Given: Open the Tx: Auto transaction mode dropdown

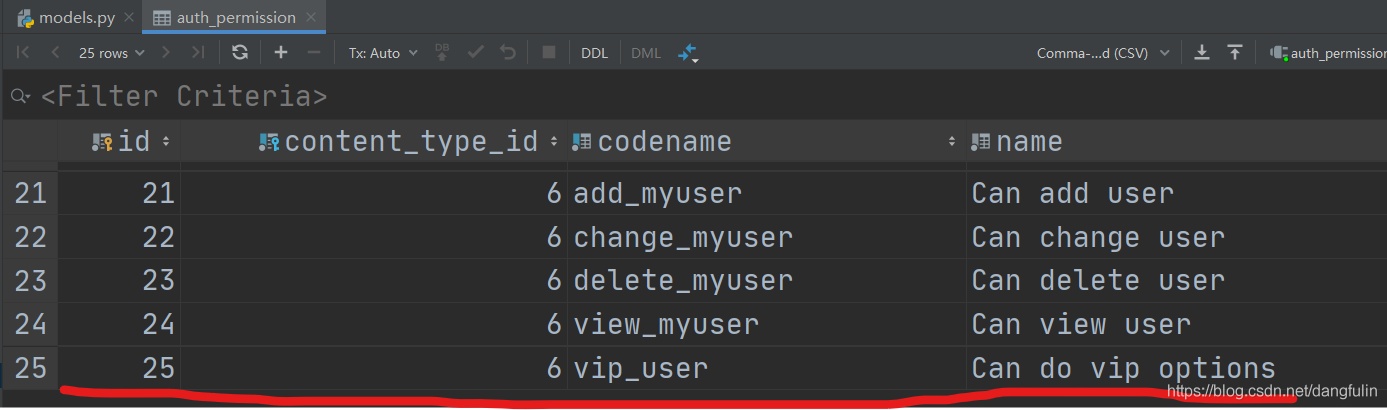Looking at the screenshot, I should 383,53.
